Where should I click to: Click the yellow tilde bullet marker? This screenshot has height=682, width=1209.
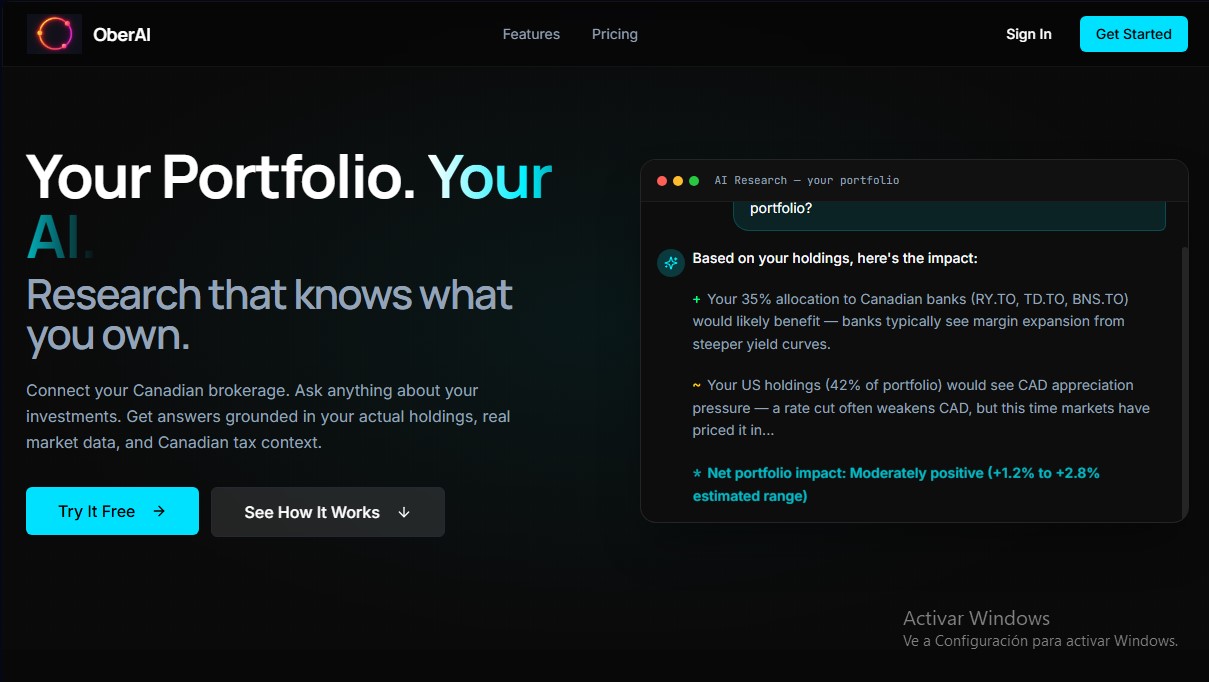[x=697, y=385]
